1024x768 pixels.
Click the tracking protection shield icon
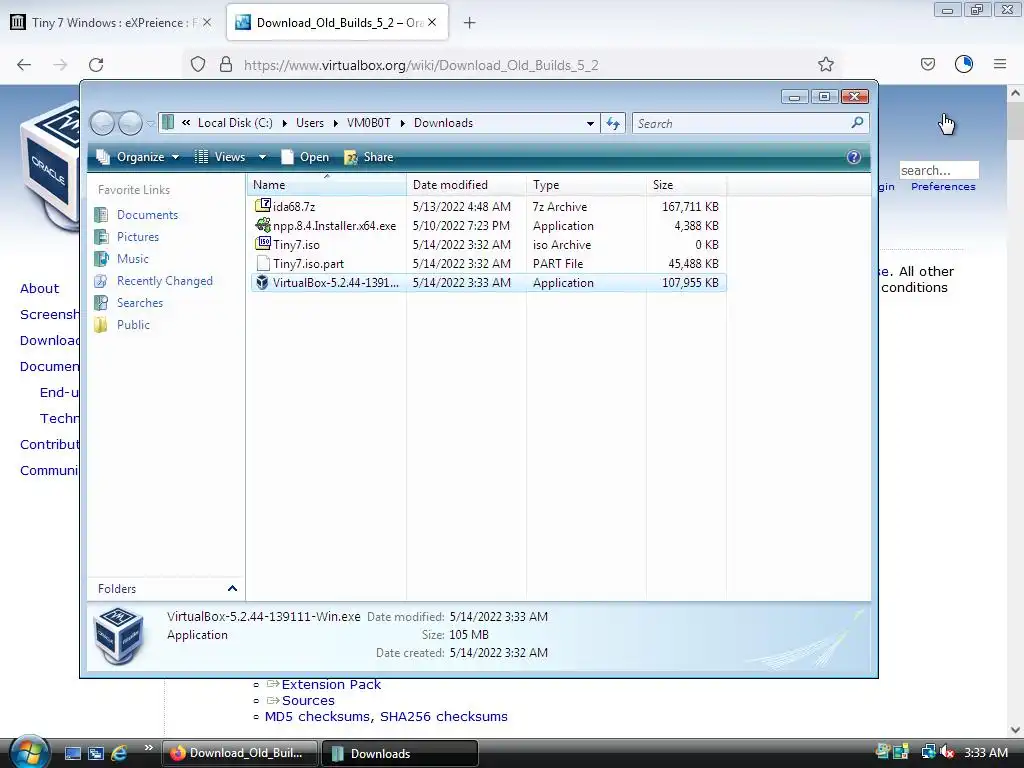198,65
